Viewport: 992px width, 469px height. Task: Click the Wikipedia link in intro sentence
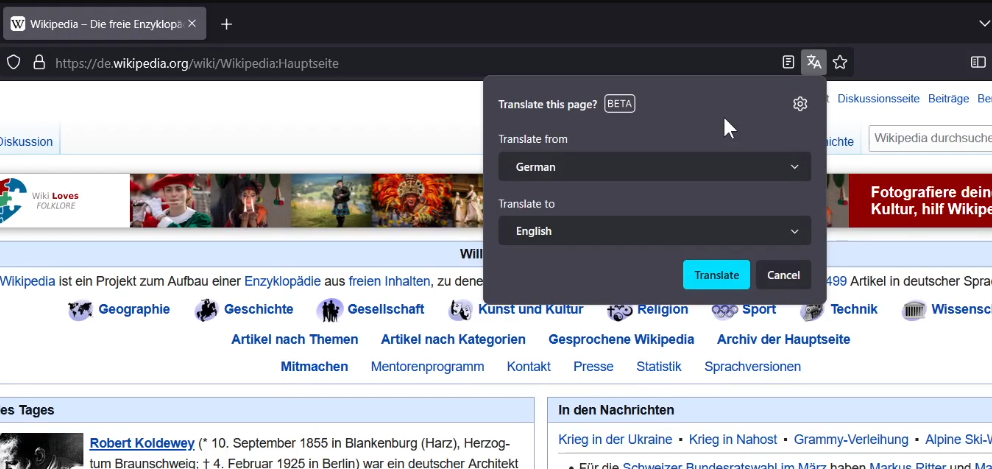pyautogui.click(x=27, y=281)
